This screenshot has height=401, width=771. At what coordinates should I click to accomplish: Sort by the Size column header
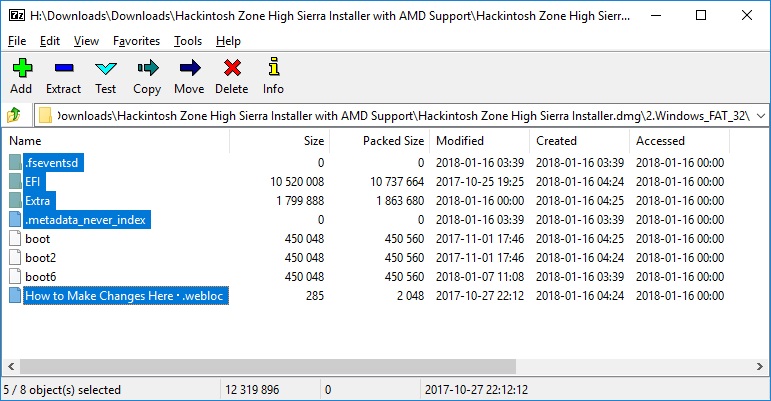click(x=279, y=141)
